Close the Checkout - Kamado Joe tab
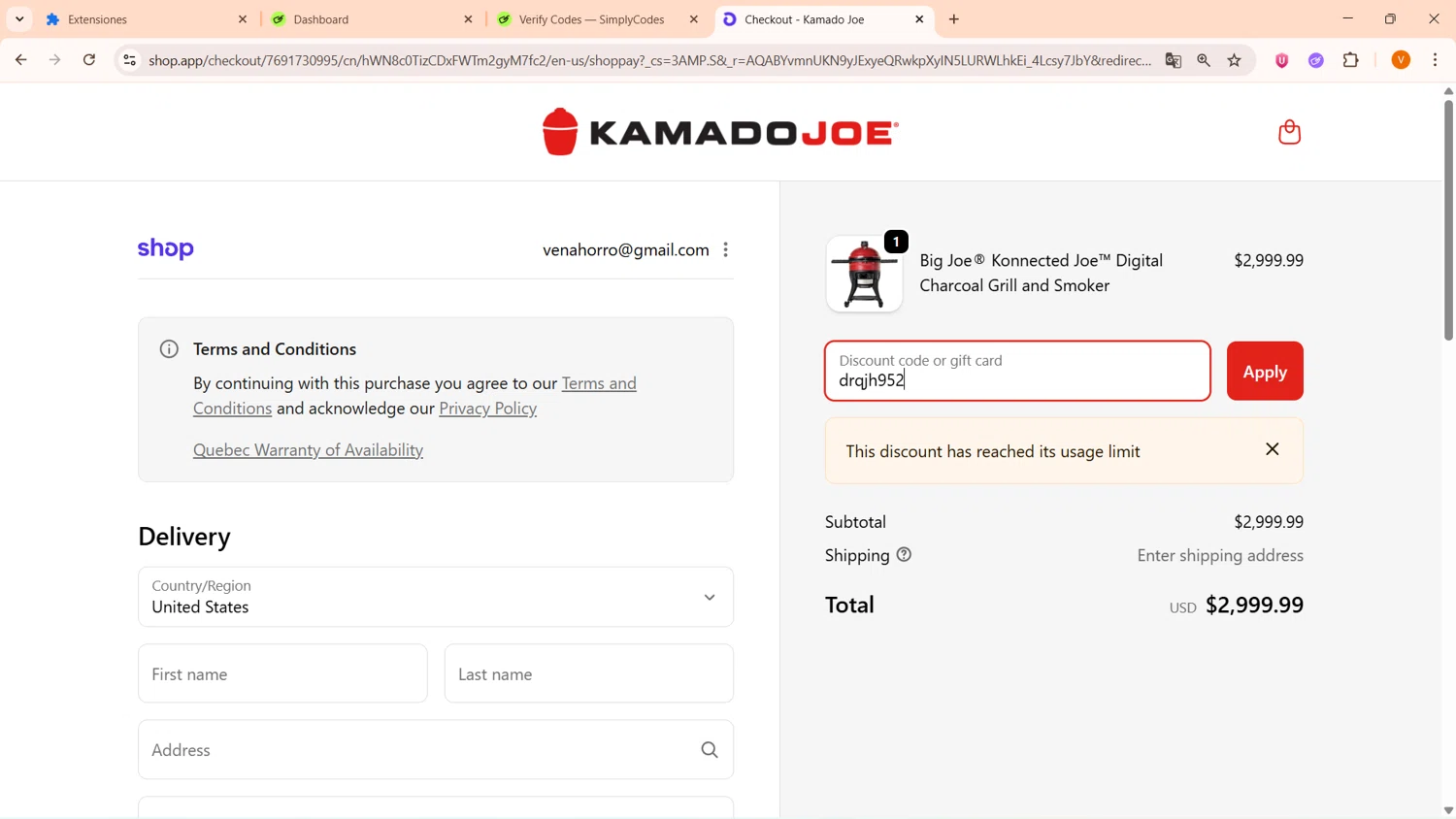Screen dimensions: 1456x819 [919, 19]
